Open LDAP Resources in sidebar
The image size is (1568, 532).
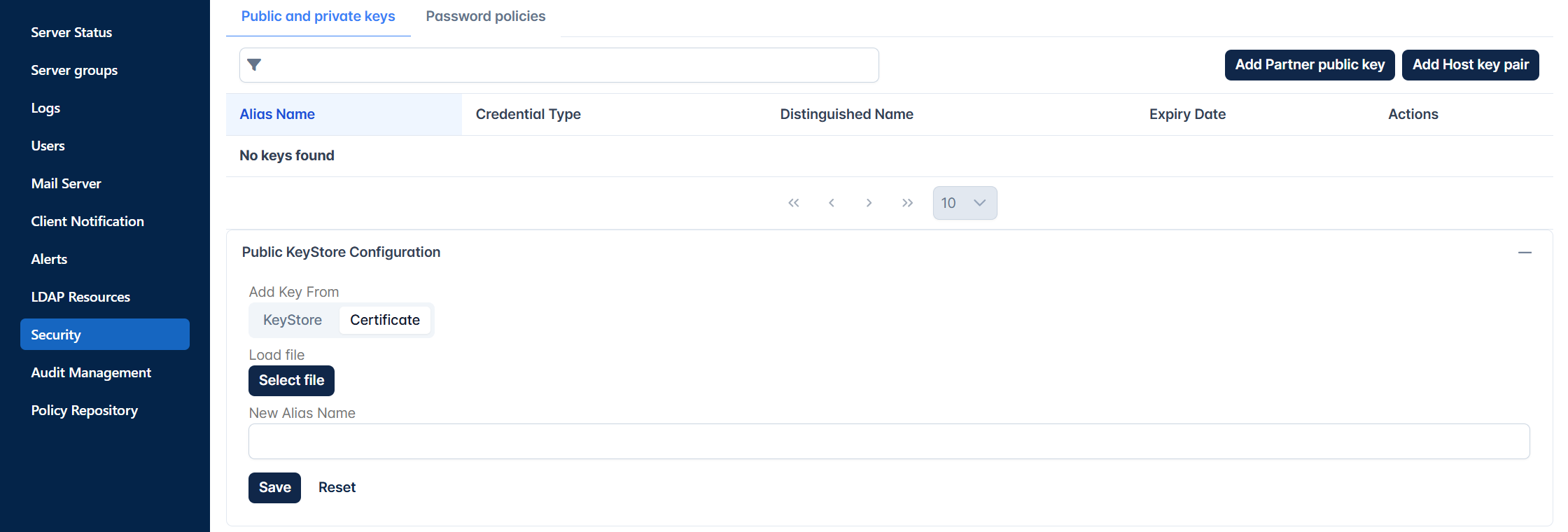(80, 297)
